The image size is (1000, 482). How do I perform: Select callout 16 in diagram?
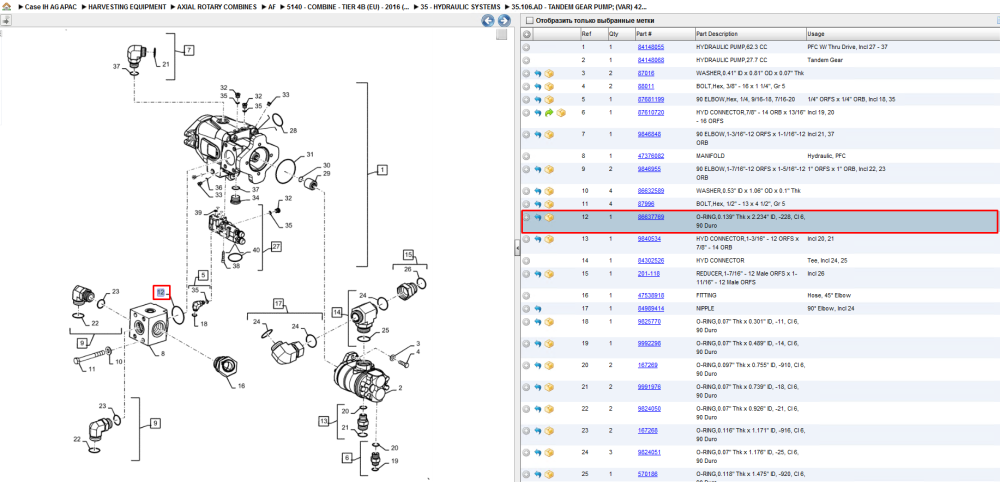241,386
